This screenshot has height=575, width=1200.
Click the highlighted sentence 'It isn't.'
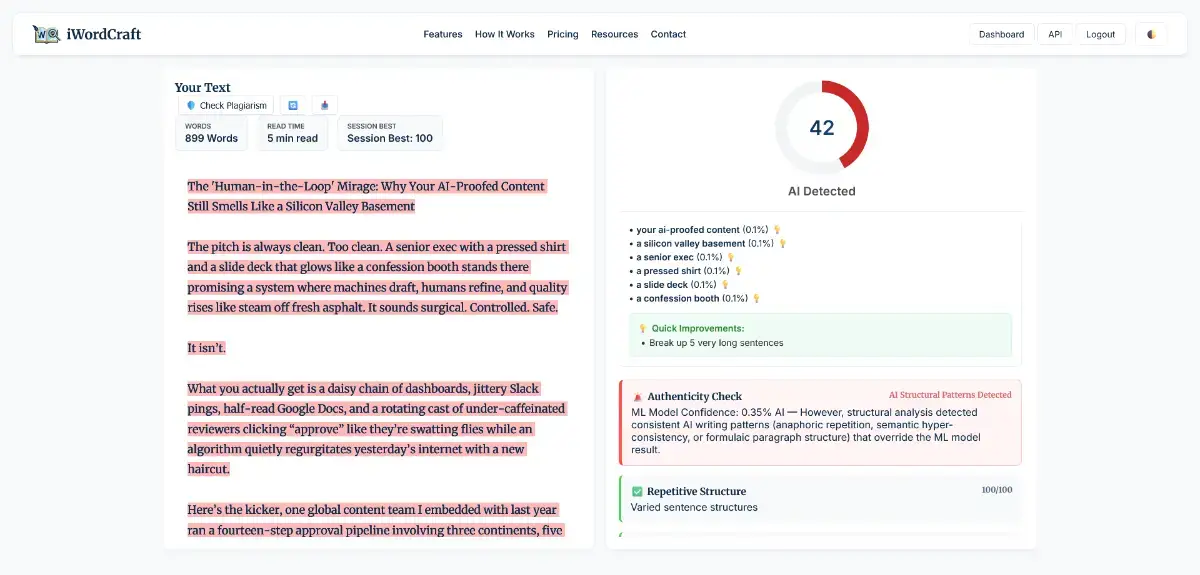207,348
